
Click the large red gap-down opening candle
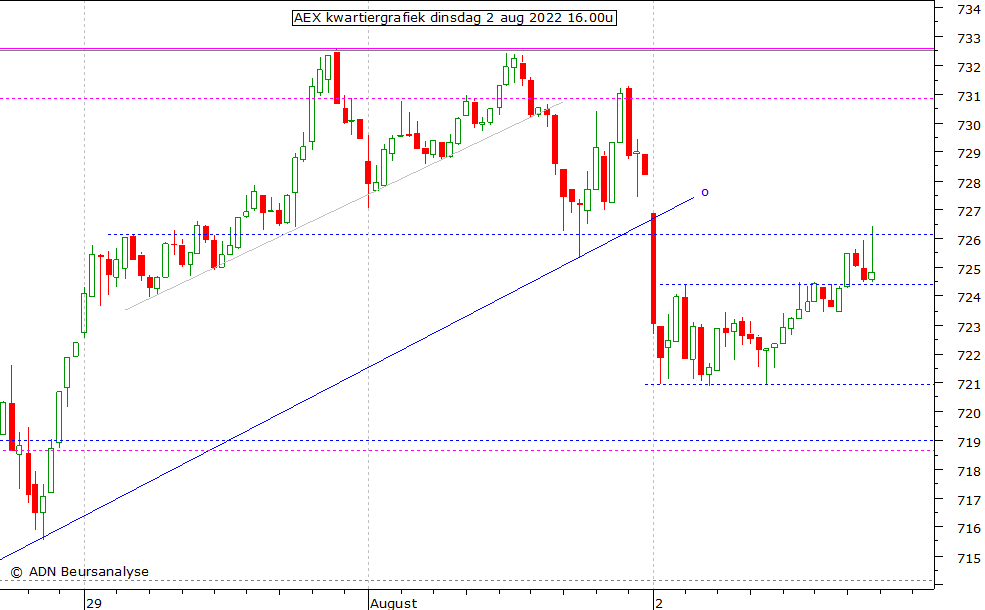click(x=653, y=267)
